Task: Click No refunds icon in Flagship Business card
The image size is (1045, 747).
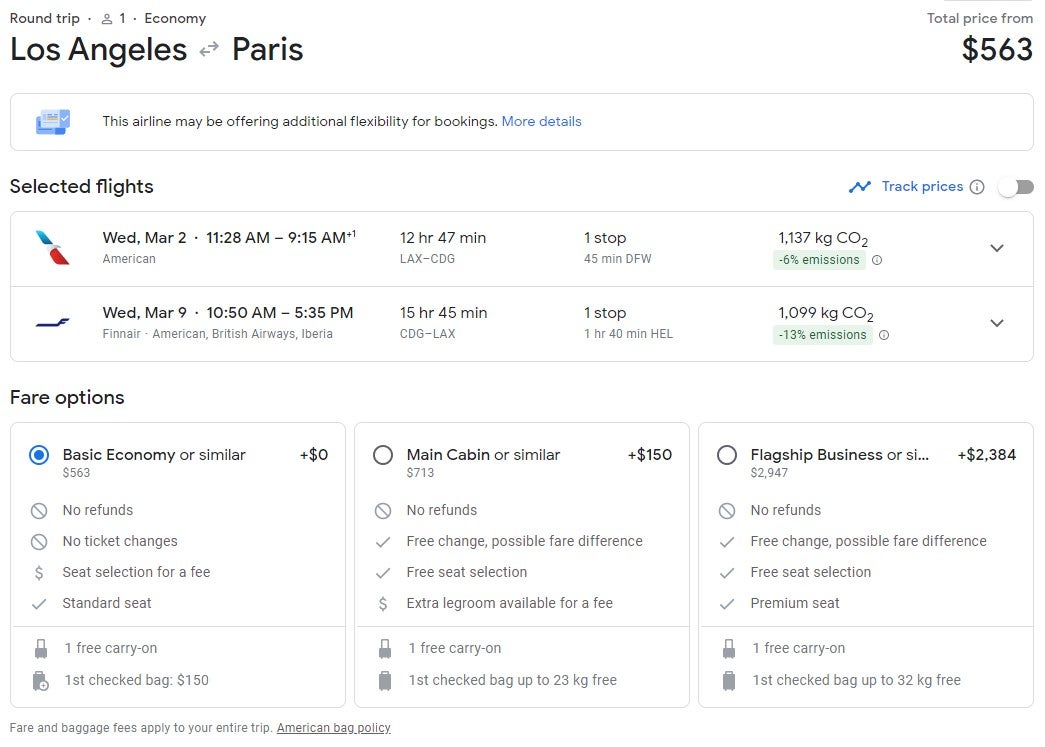Action: point(727,510)
